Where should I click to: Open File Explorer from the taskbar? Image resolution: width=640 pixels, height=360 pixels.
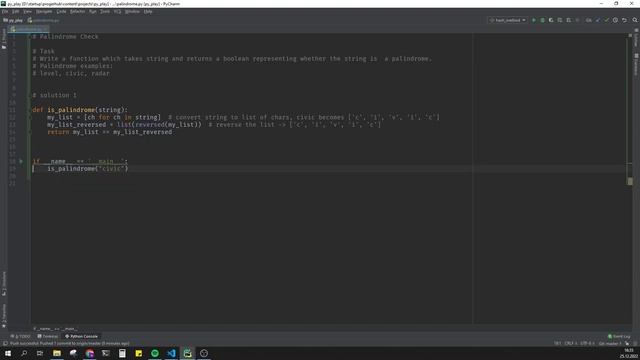point(57,353)
